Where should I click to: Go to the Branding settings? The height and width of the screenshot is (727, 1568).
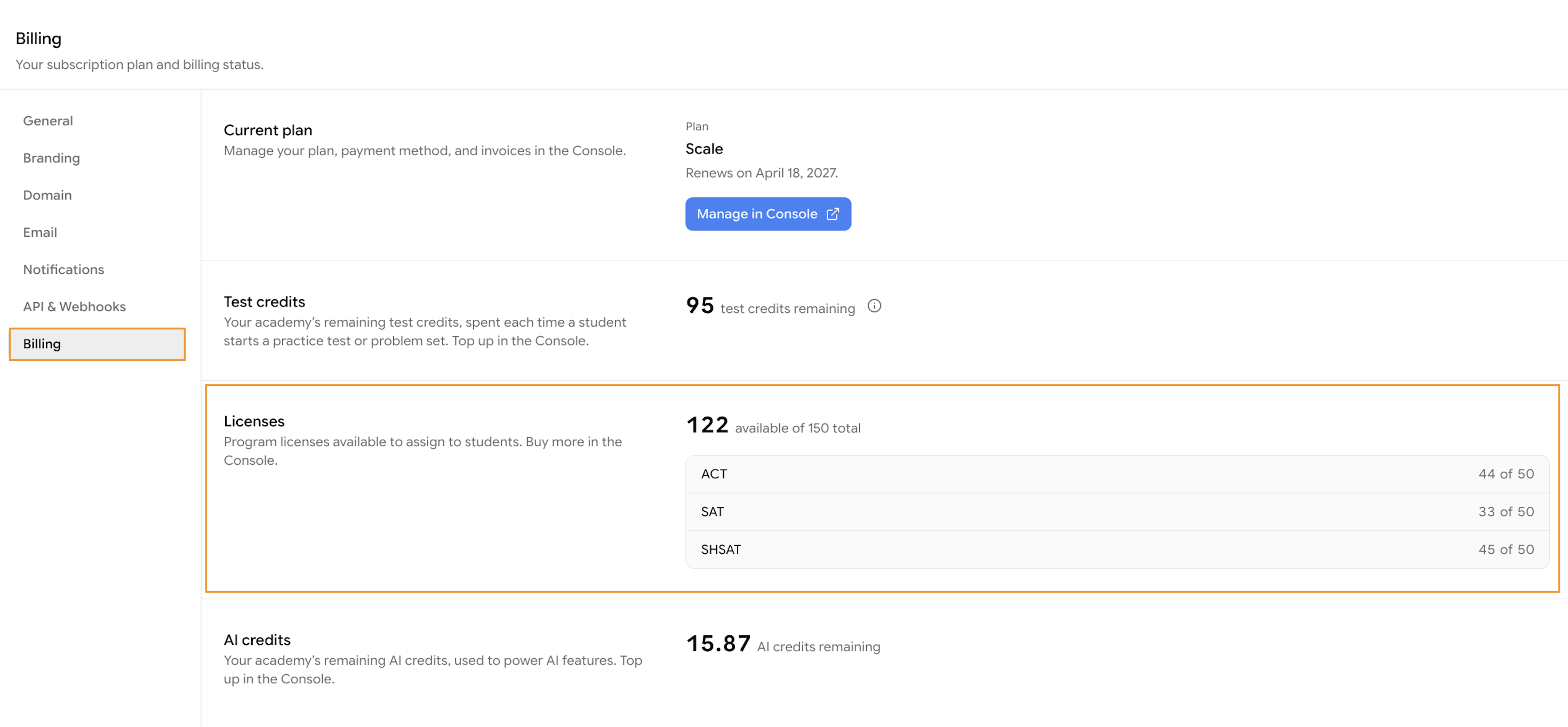(98, 158)
